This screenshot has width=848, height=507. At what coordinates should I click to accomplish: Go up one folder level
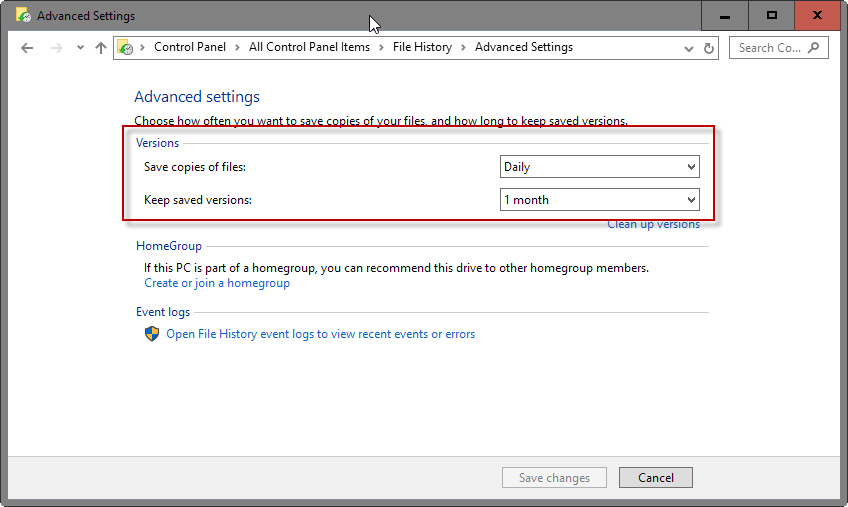click(101, 48)
